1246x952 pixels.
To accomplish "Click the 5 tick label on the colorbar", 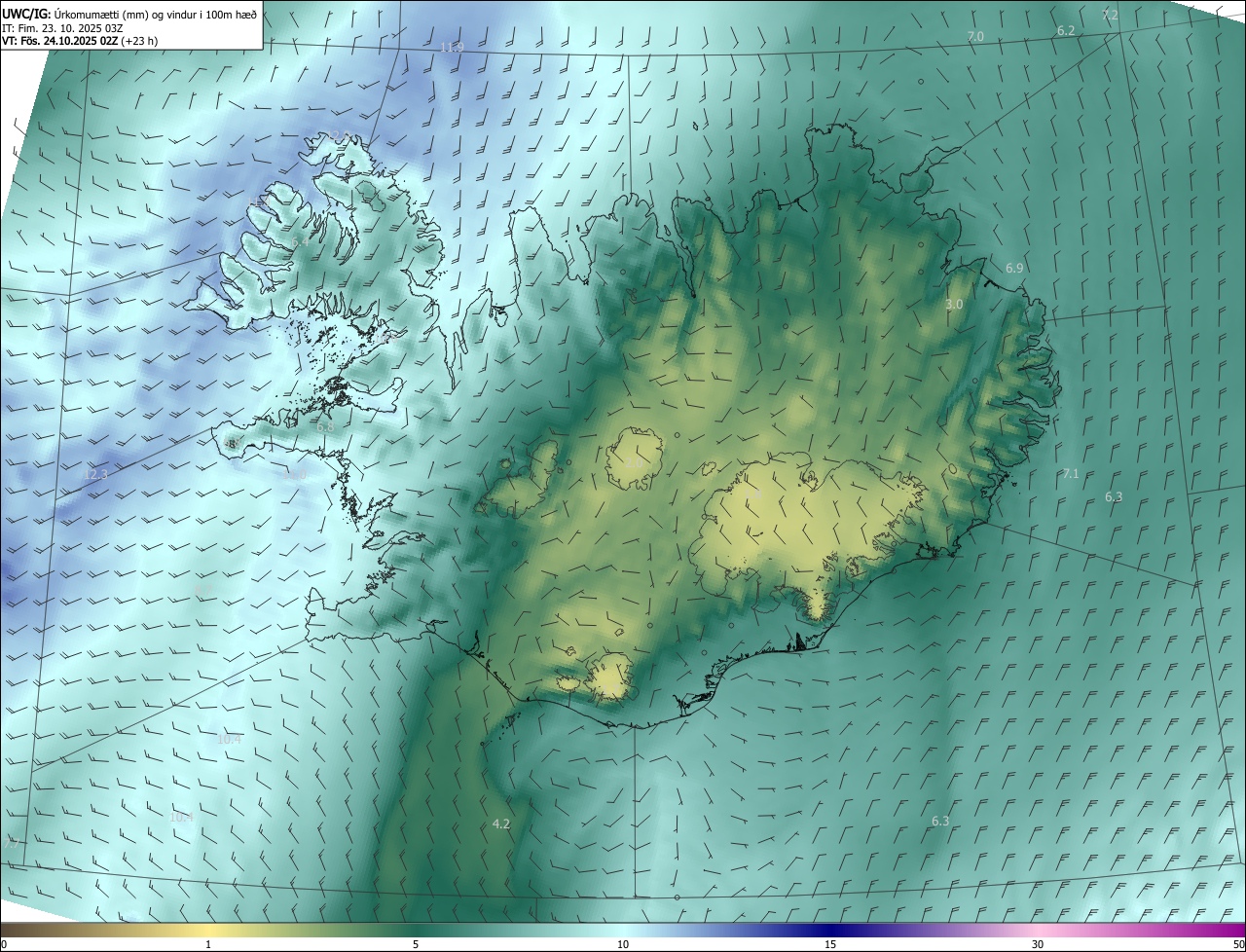I will [x=416, y=944].
